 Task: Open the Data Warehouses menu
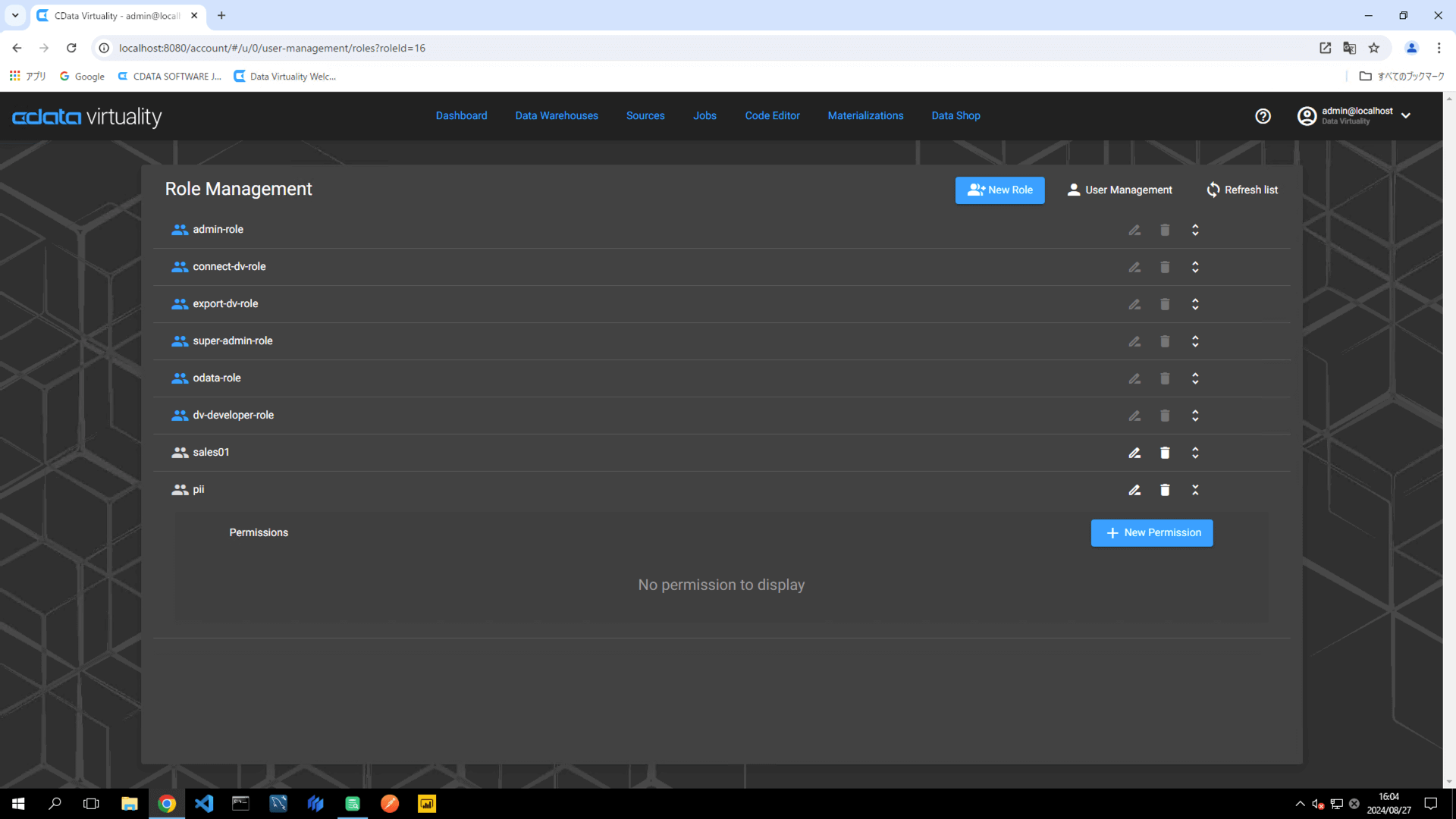557,116
